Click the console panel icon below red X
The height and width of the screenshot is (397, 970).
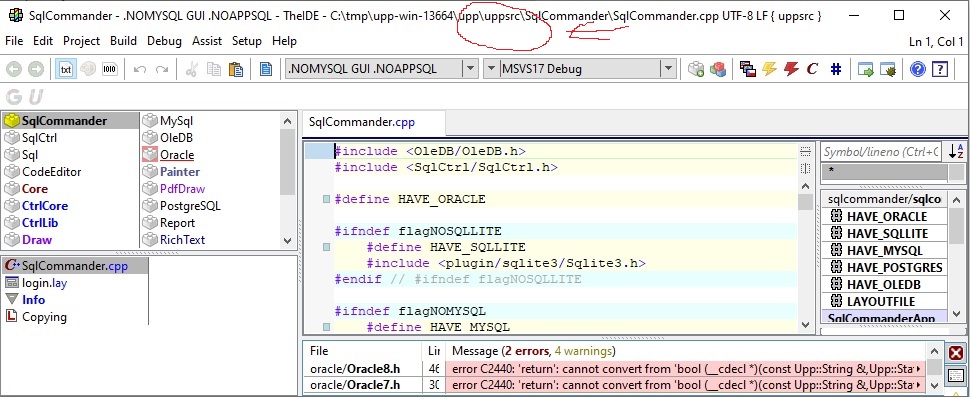pos(956,376)
